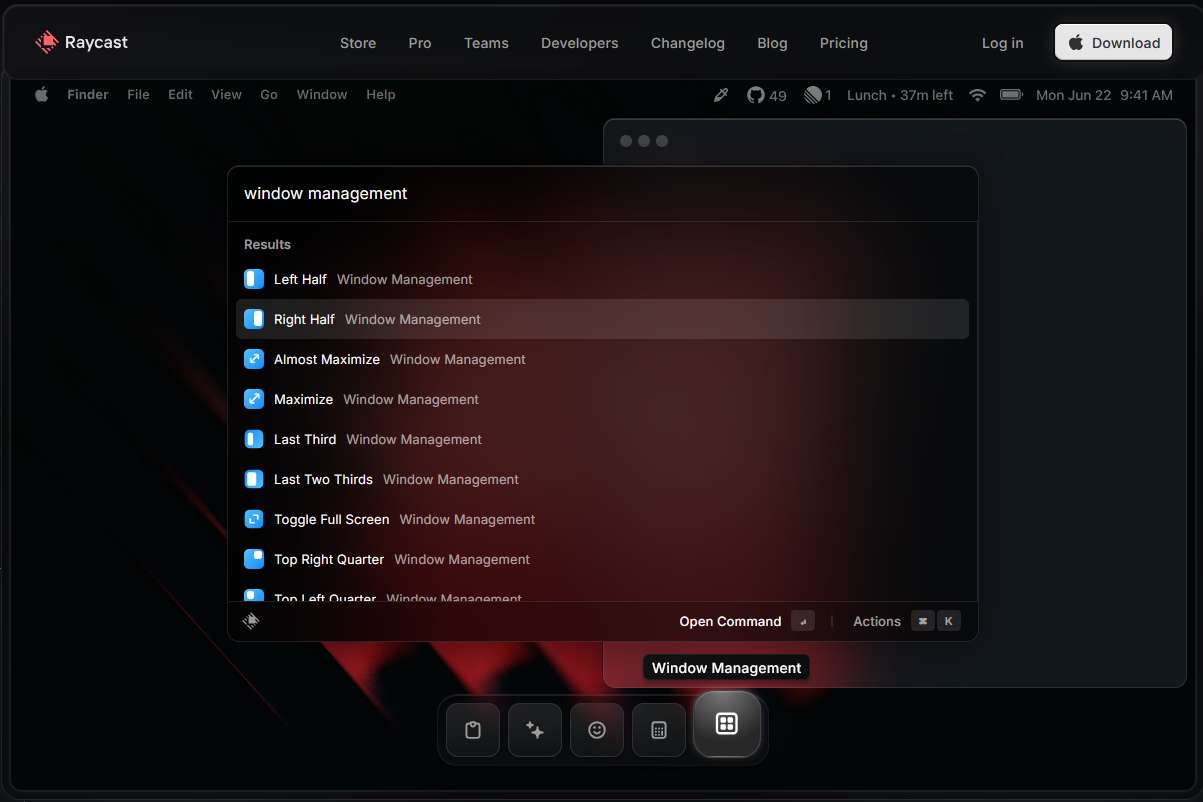Focus the 'window management' search field
The width and height of the screenshot is (1203, 802).
(603, 194)
